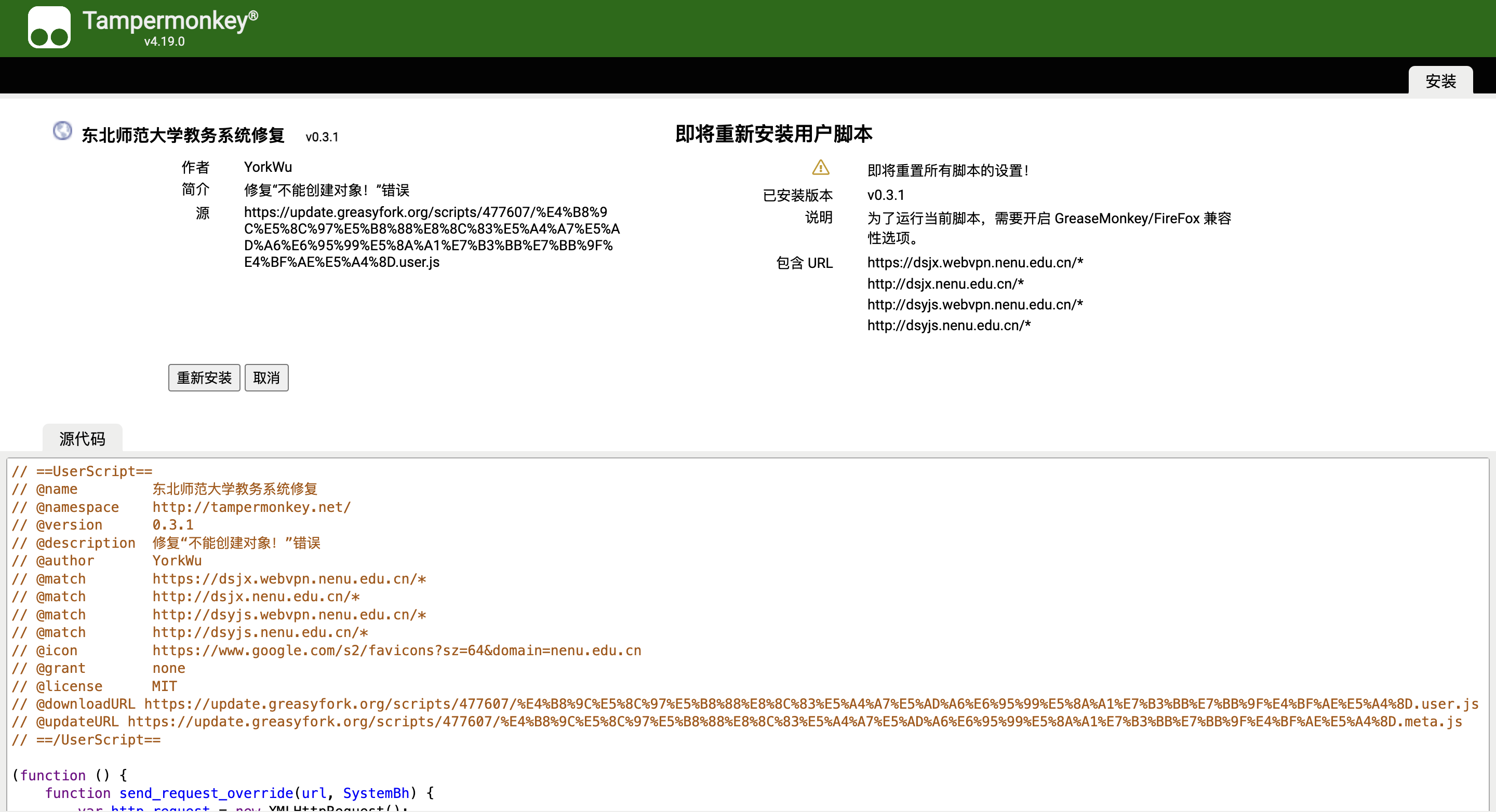
Task: Click the http://dsjx.nenu.edu.cn/* include URL
Action: (x=945, y=284)
